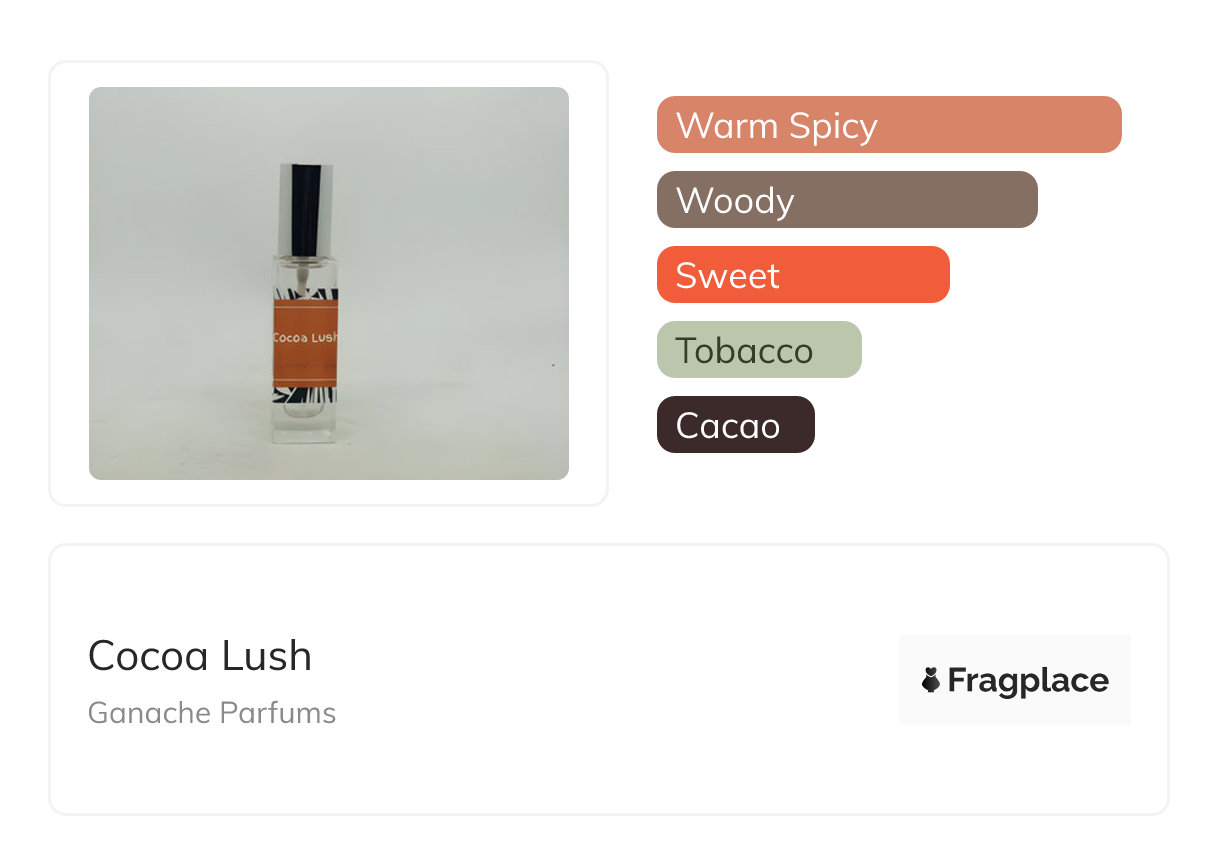
Task: Click the "Cacao" text label
Action: coord(727,426)
